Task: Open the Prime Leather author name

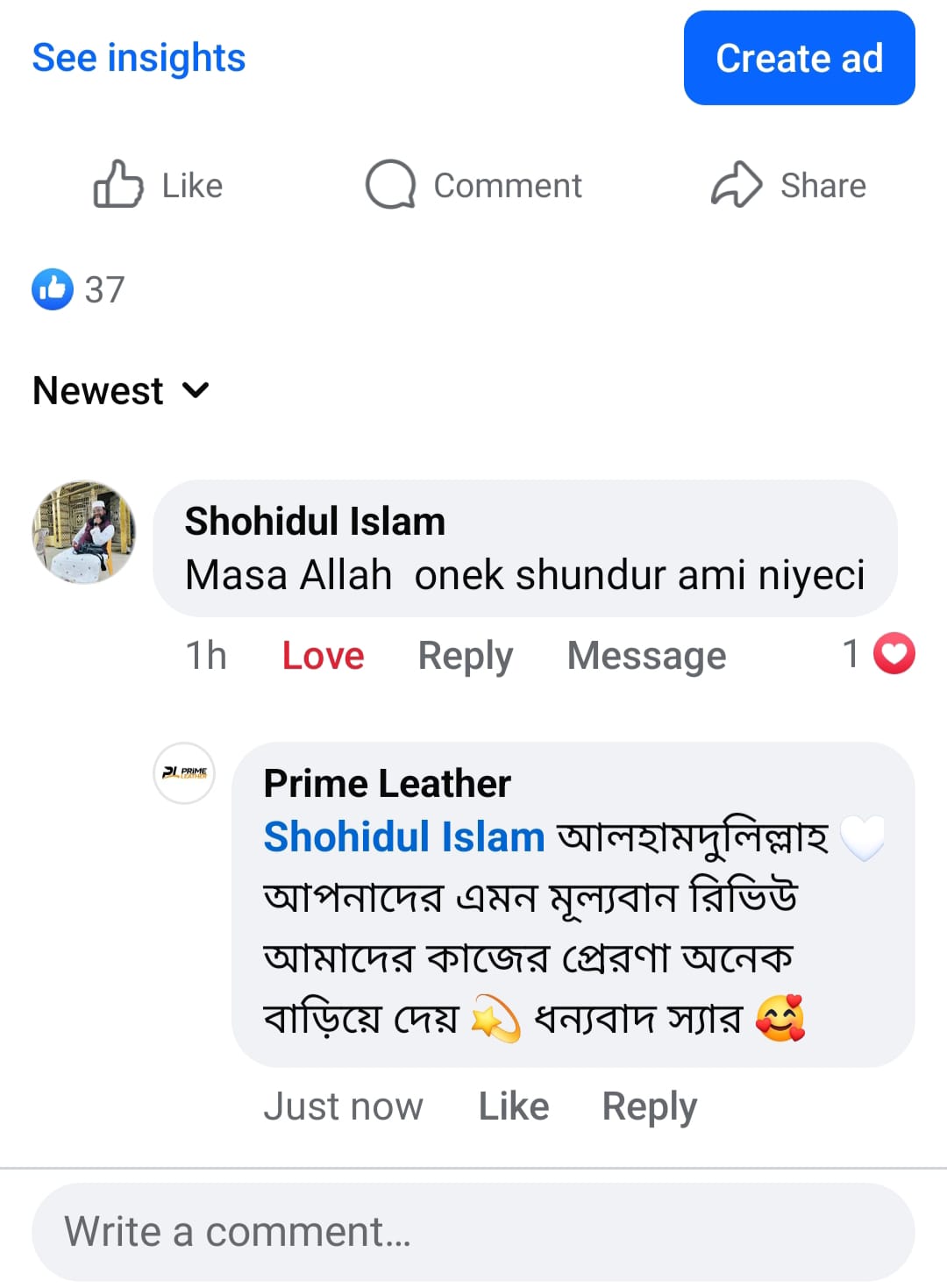Action: pyautogui.click(x=387, y=783)
